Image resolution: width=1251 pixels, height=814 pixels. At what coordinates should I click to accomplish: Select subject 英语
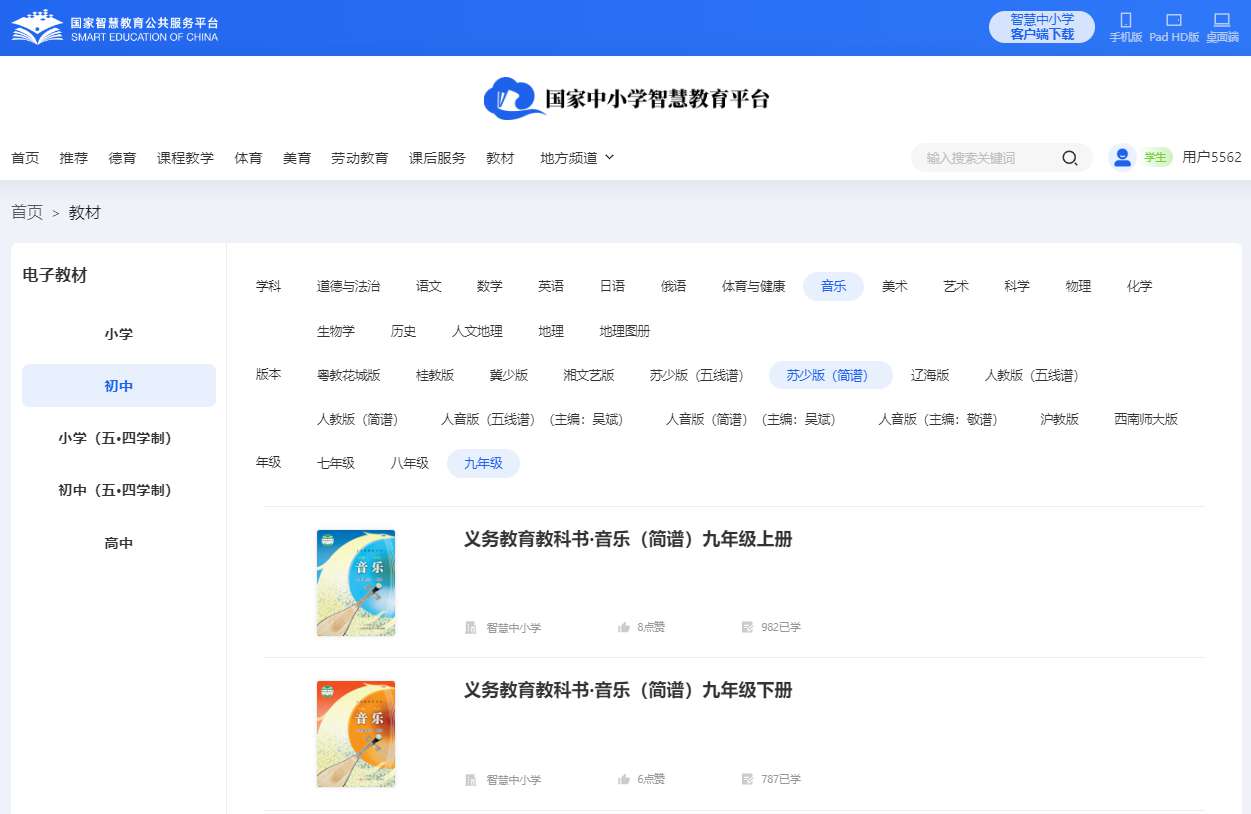click(551, 286)
